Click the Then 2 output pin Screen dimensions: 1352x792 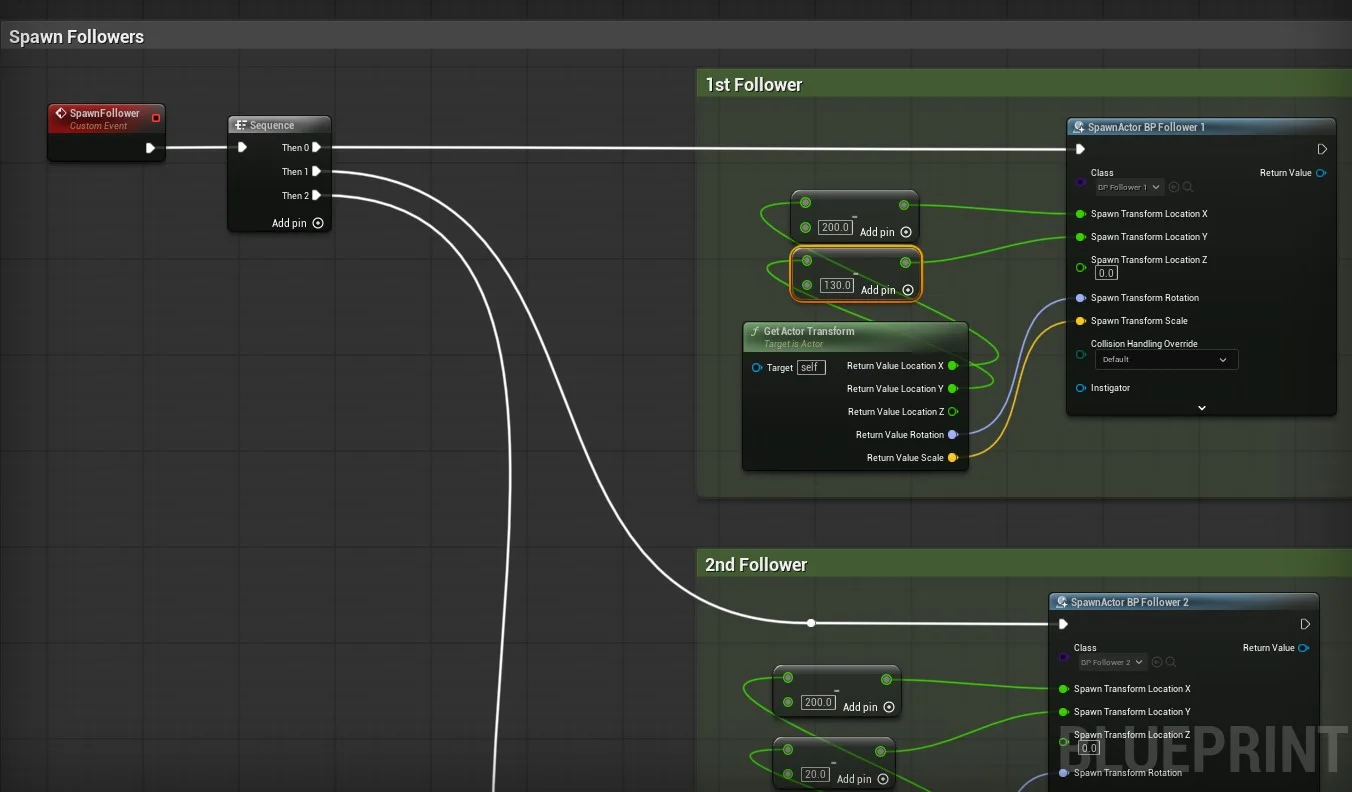[x=316, y=195]
